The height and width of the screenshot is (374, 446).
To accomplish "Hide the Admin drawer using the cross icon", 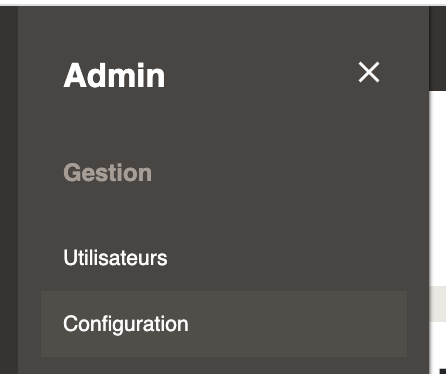I will click(369, 72).
